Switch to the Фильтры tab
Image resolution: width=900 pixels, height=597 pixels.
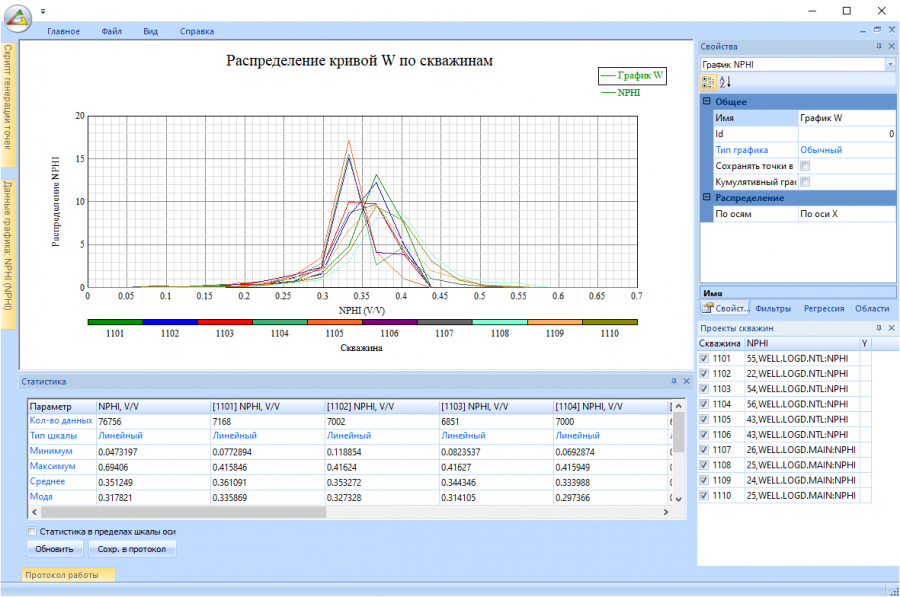coord(773,308)
